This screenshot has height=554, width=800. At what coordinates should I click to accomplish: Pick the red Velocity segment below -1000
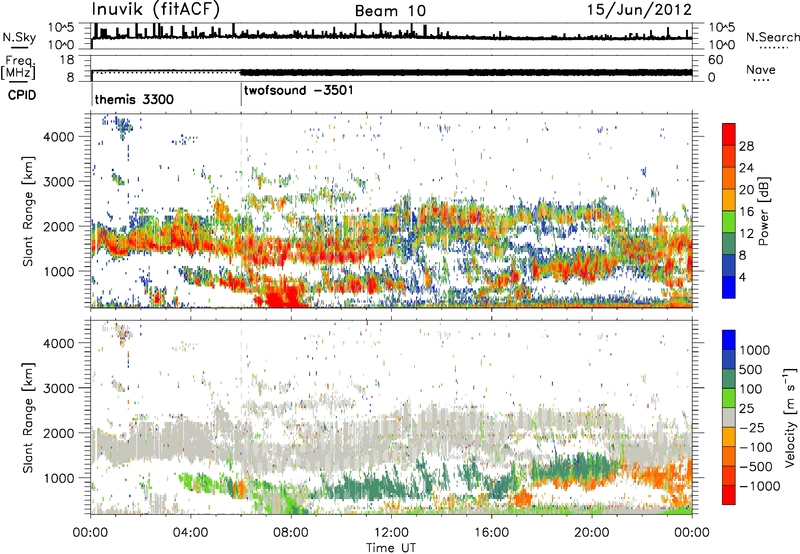[729, 495]
